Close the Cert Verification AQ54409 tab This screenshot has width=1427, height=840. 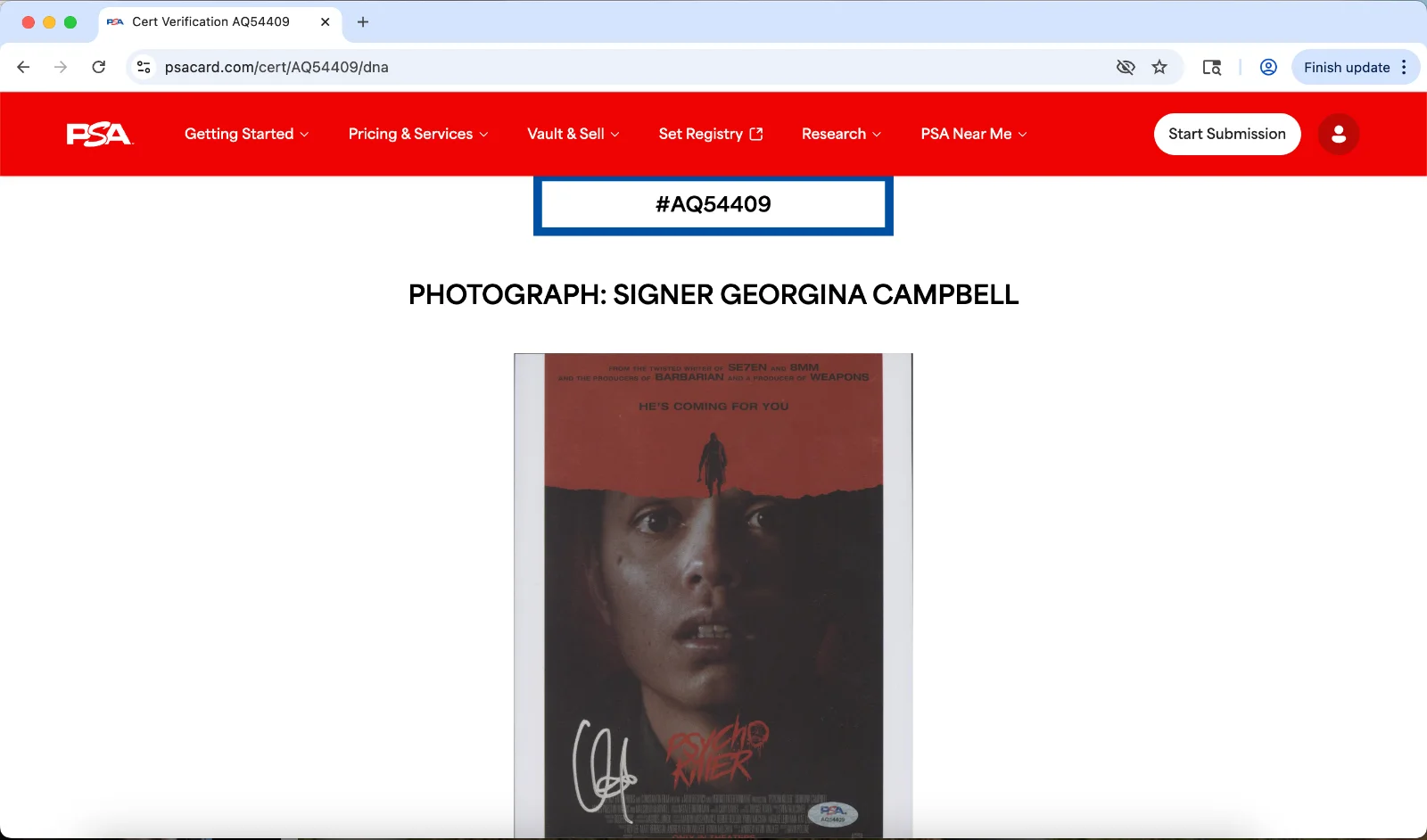click(326, 22)
